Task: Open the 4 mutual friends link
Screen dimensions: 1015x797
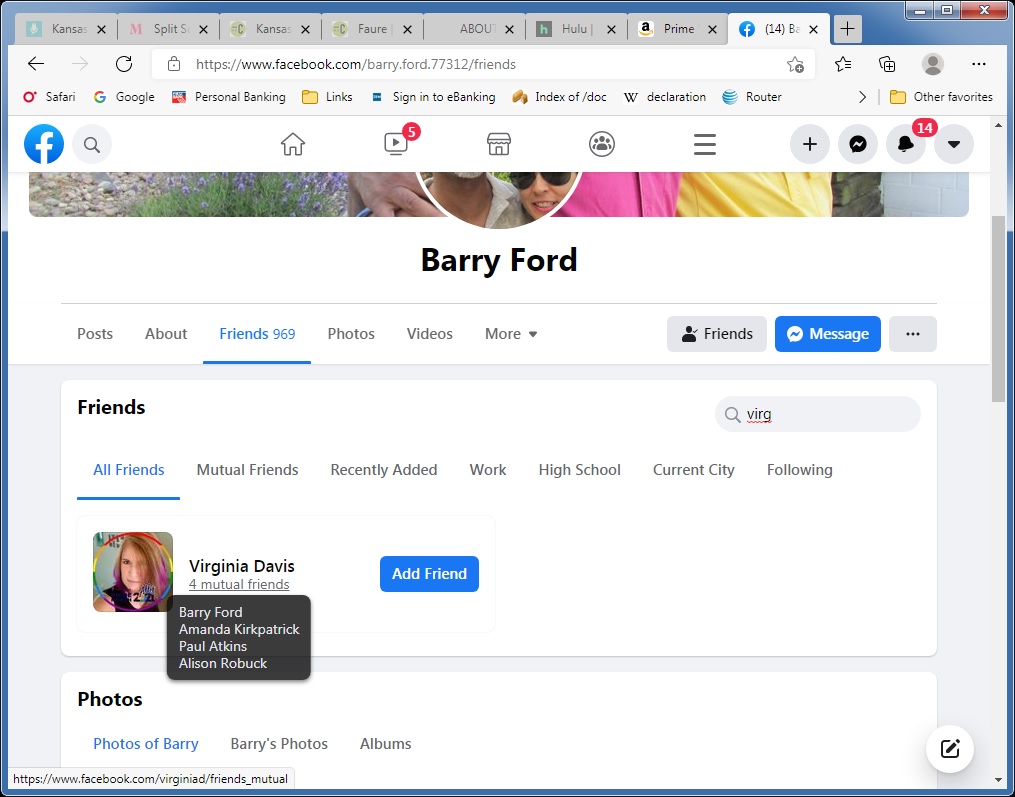Action: coord(239,585)
